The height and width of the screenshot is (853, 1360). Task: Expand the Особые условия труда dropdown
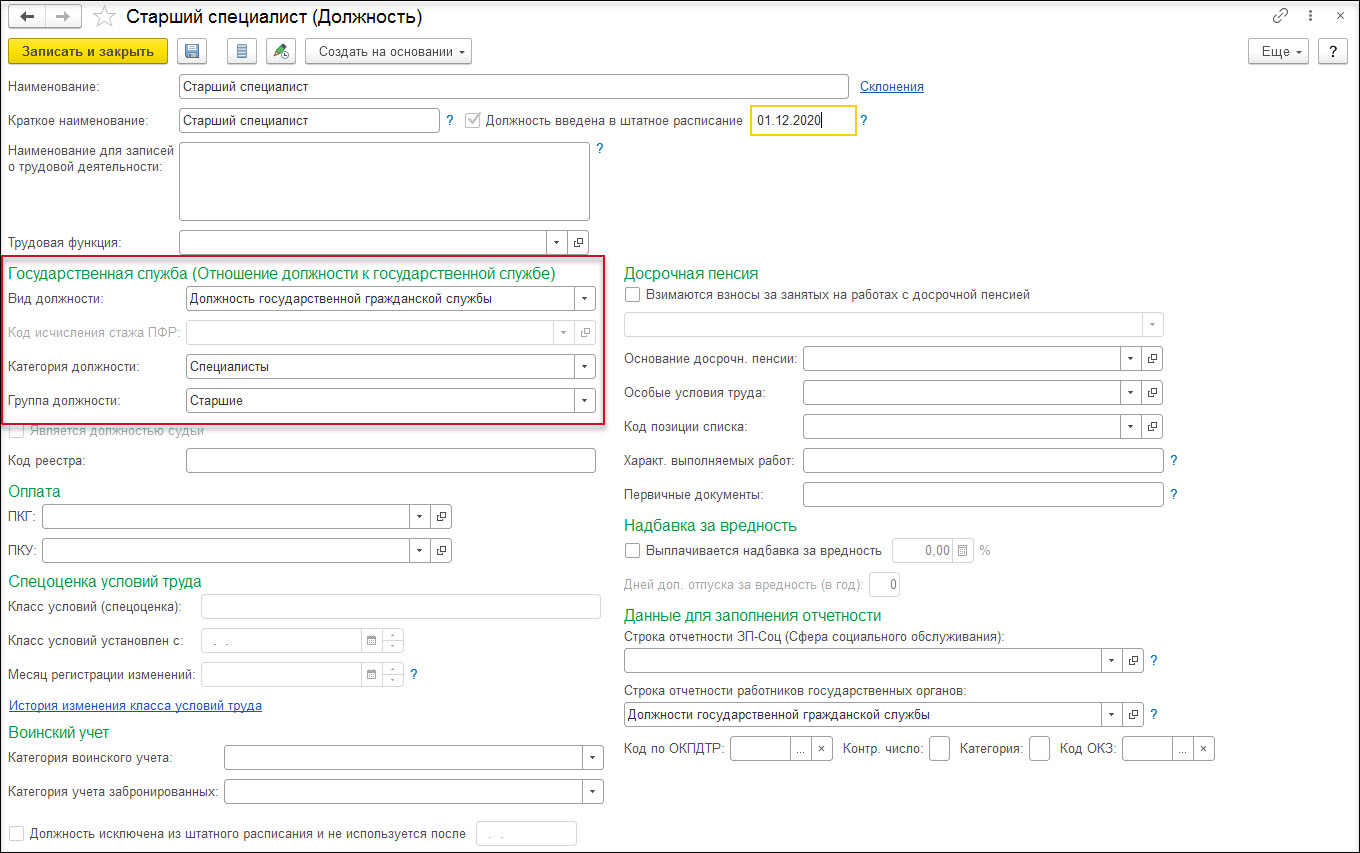click(x=1131, y=392)
